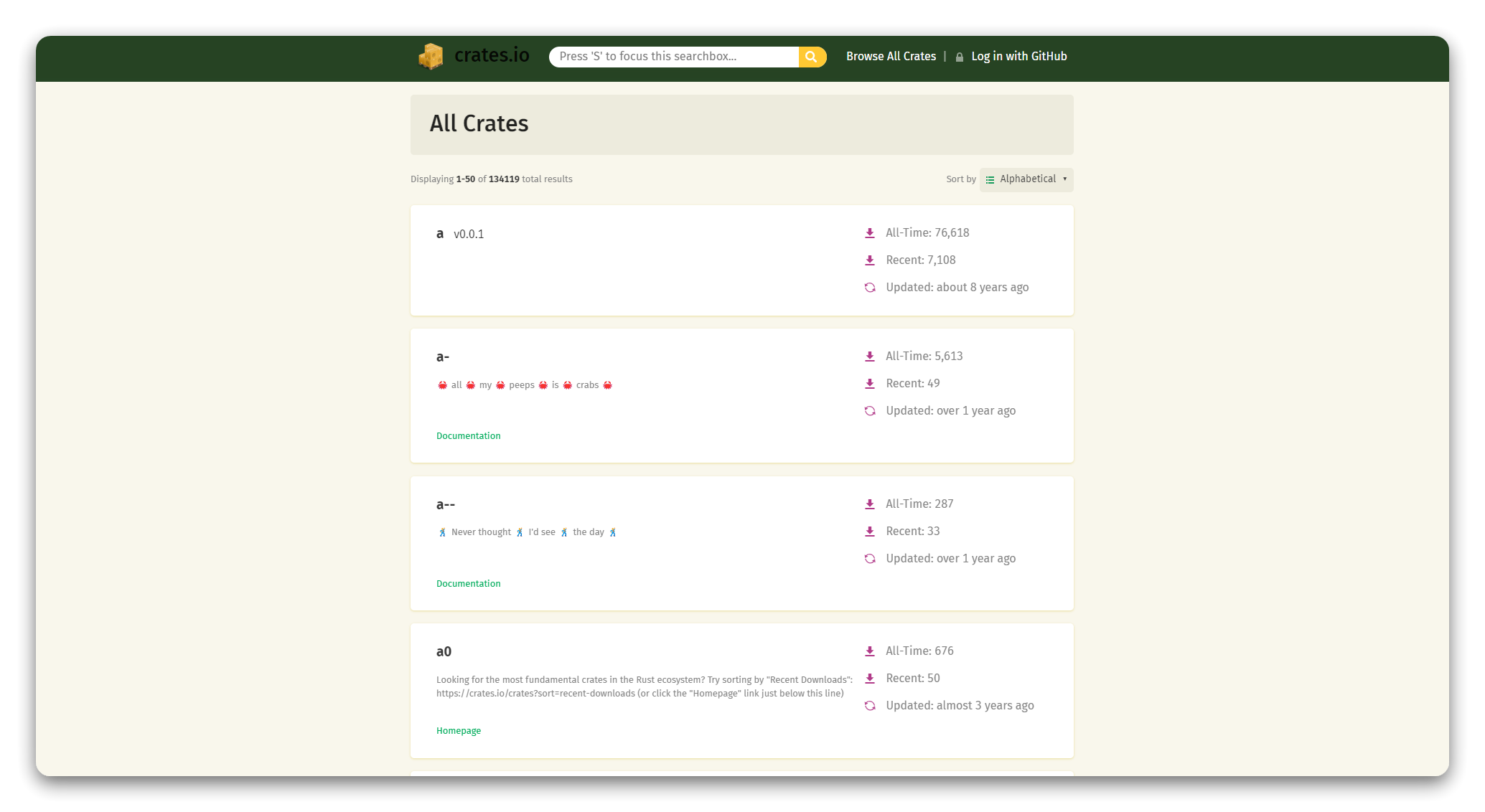Click the crates.io site title text

492,55
